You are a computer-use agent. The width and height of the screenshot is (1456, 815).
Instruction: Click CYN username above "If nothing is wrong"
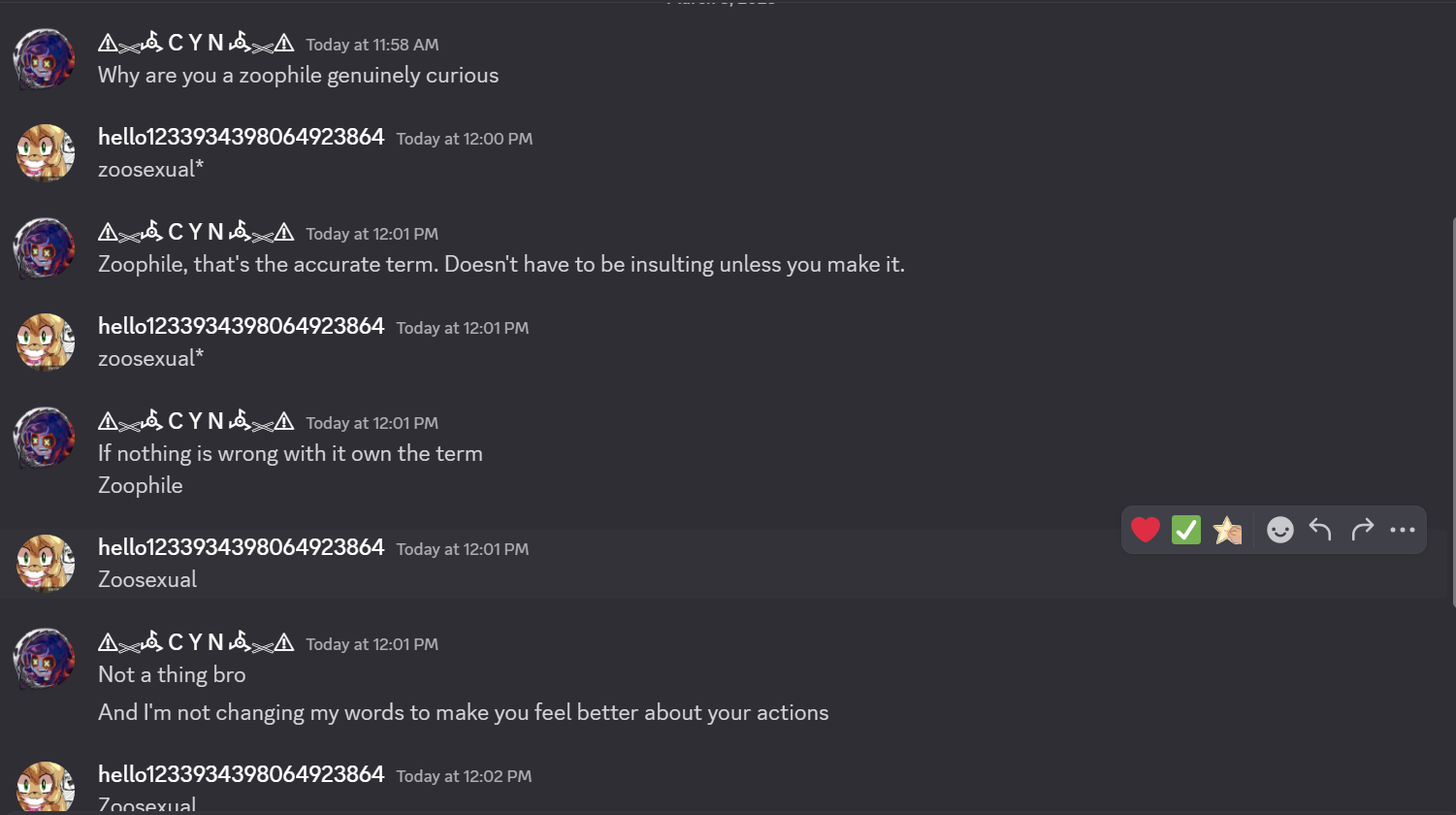196,421
